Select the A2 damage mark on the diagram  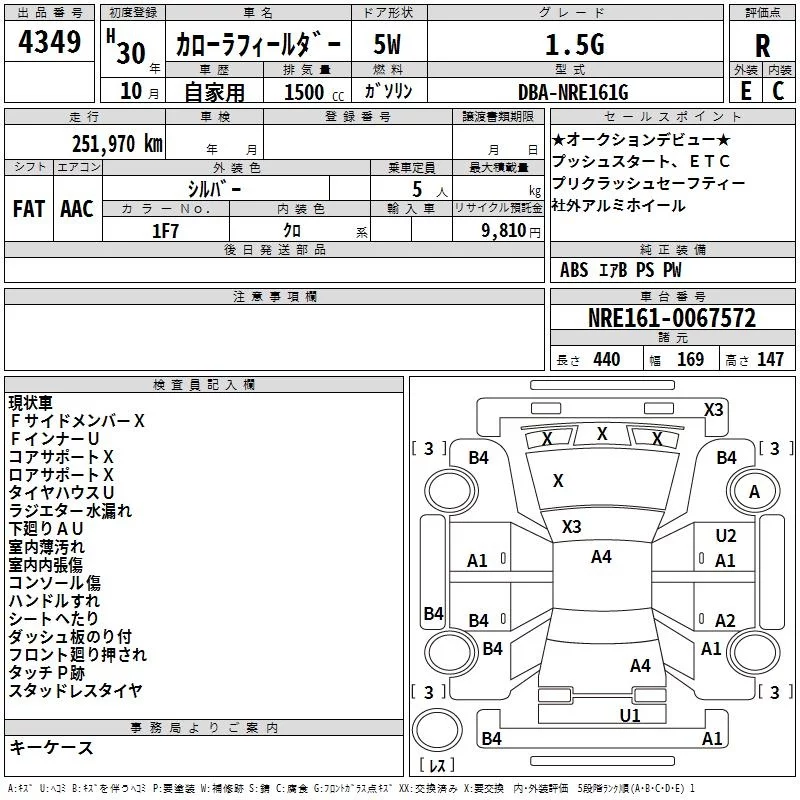(x=725, y=620)
